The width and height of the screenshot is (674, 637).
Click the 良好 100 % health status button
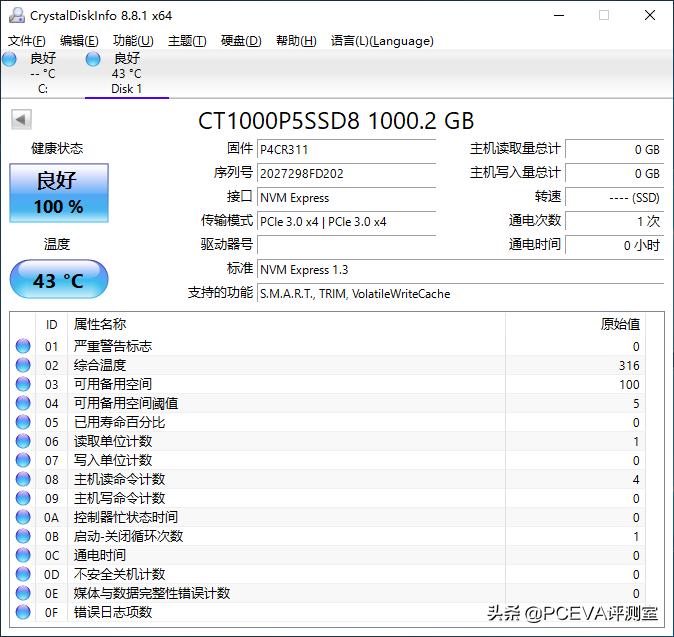tap(59, 193)
